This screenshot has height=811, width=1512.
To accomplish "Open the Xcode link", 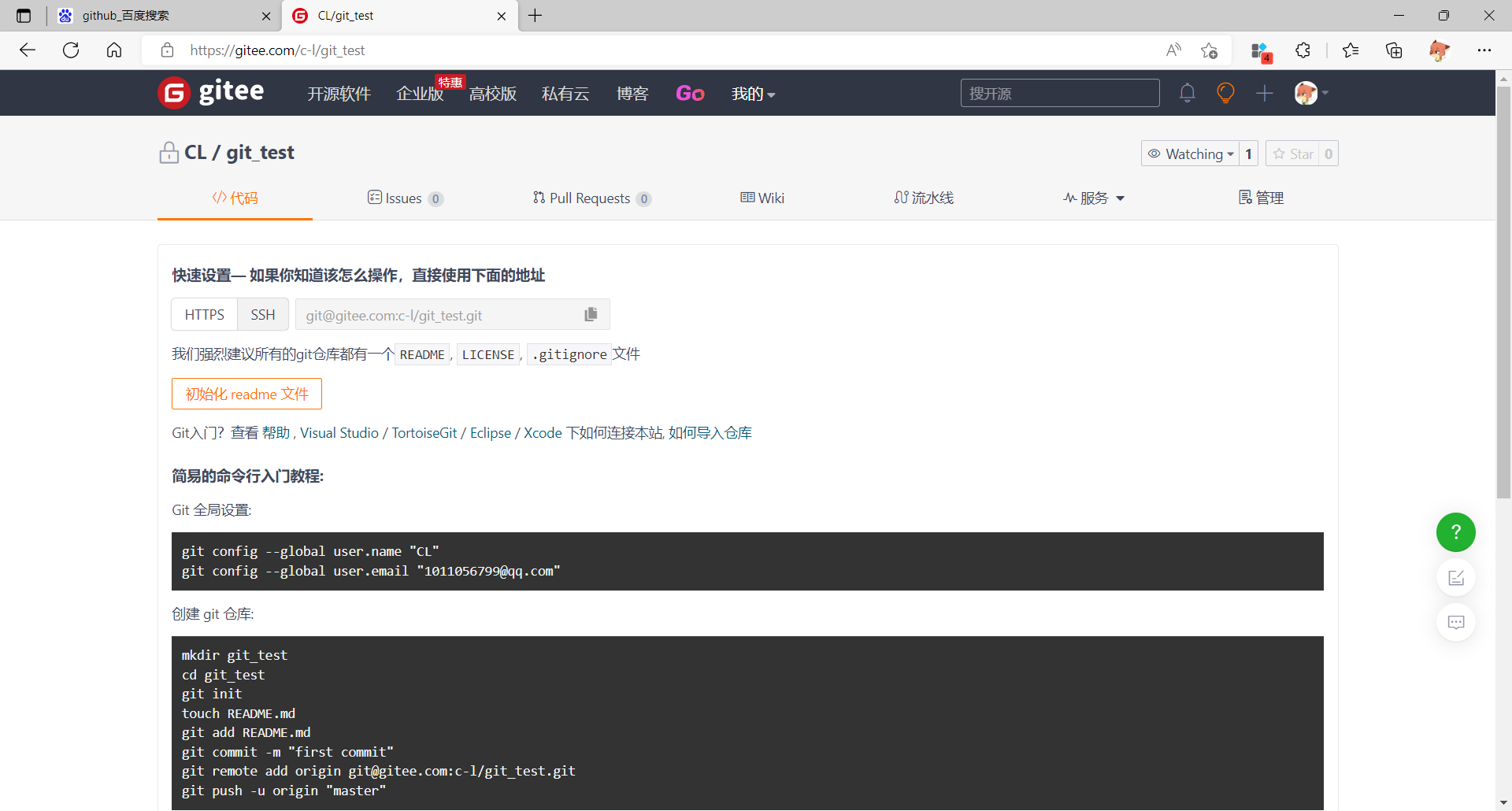I will (x=543, y=433).
